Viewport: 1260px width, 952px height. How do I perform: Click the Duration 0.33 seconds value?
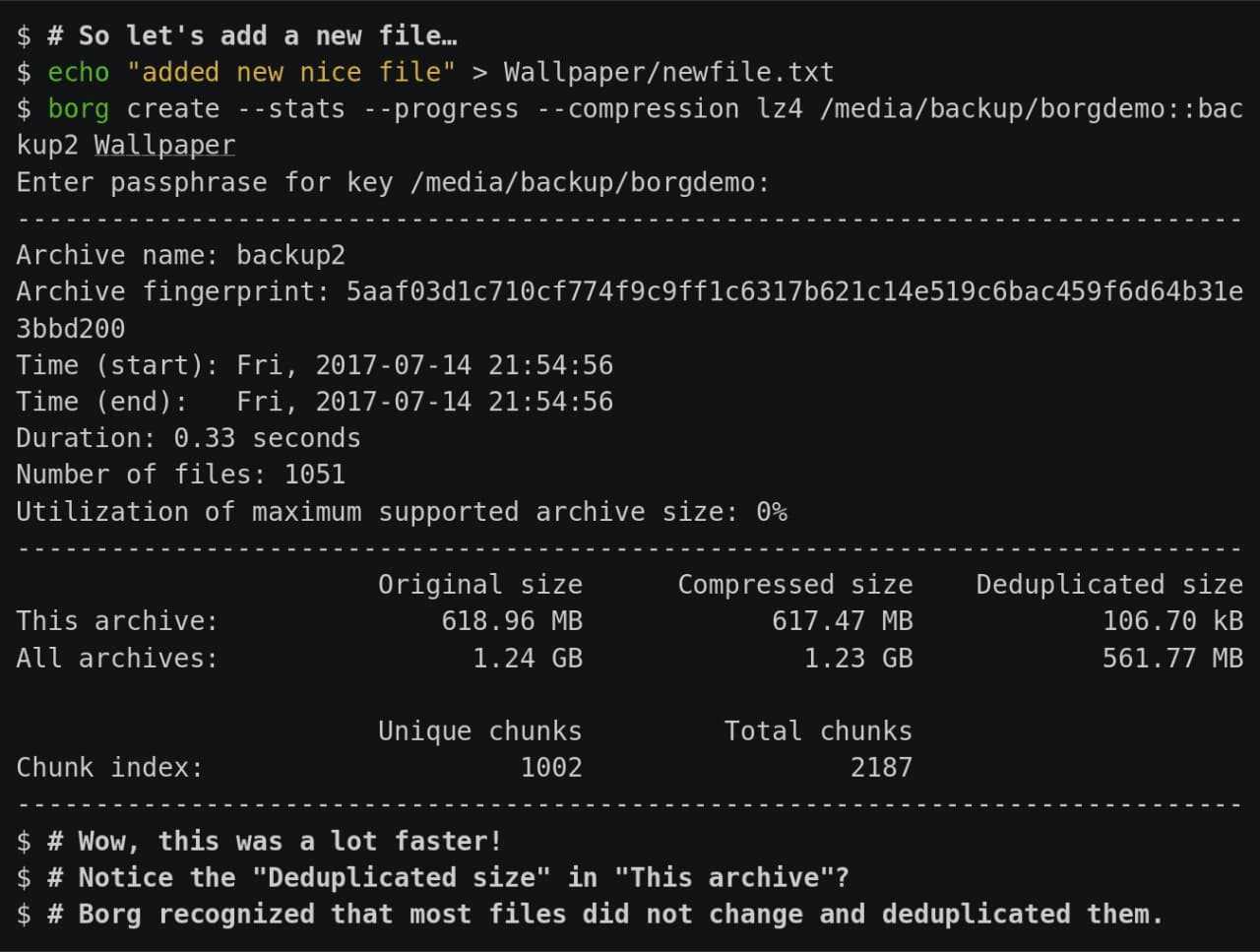click(x=267, y=438)
